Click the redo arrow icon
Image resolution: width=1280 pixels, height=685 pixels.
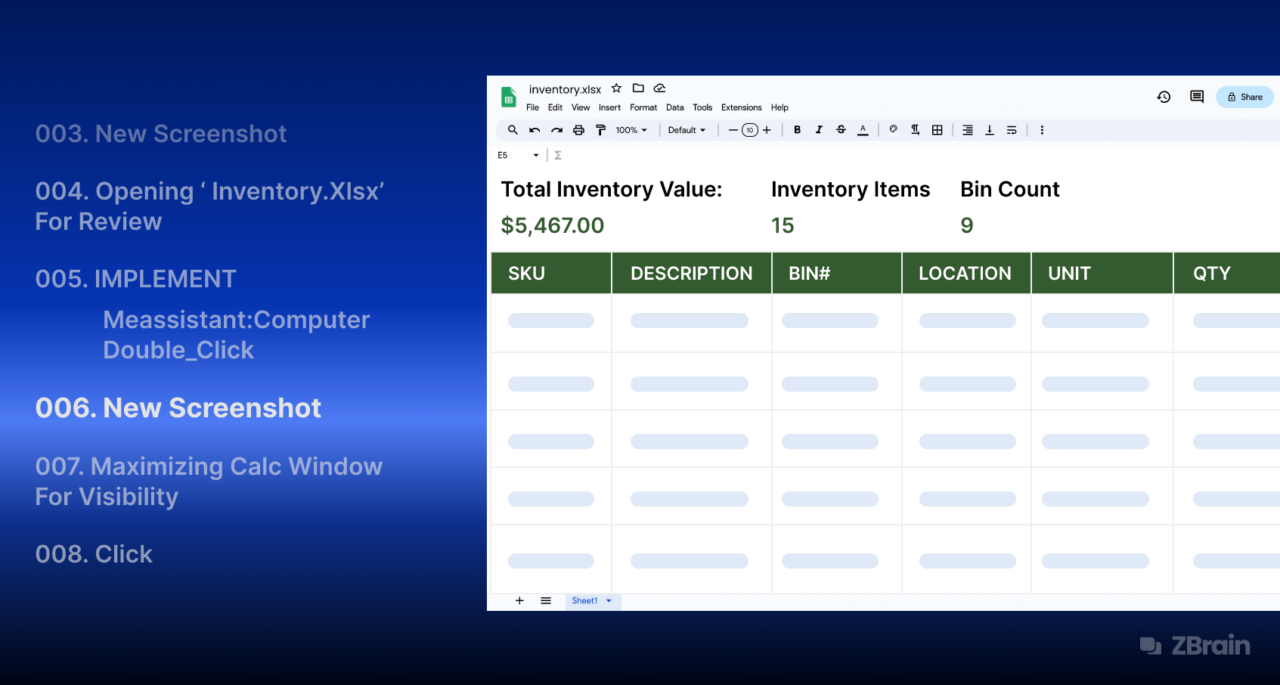click(x=557, y=130)
